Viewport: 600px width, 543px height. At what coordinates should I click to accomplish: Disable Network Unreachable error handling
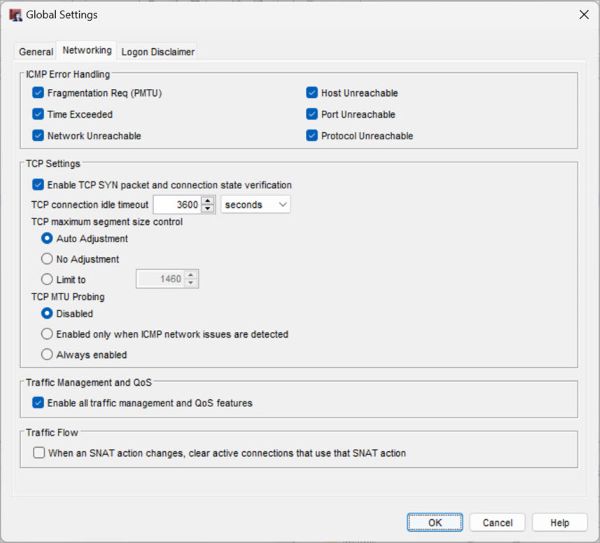click(x=39, y=135)
